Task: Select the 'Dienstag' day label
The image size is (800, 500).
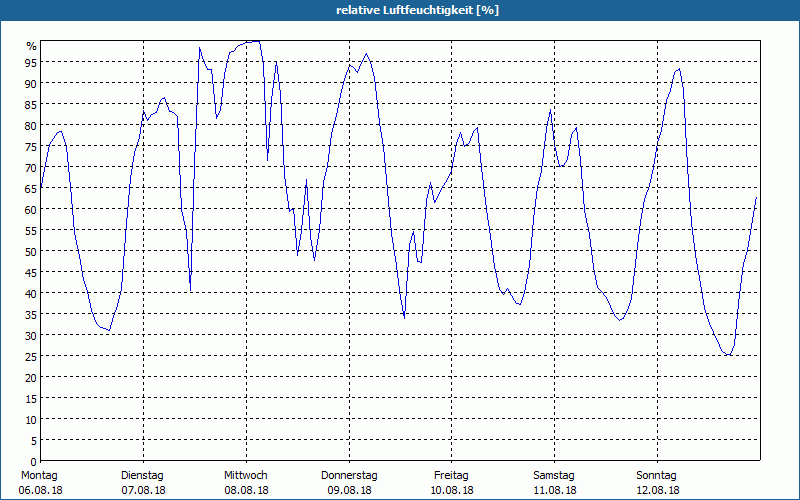Action: tap(142, 475)
